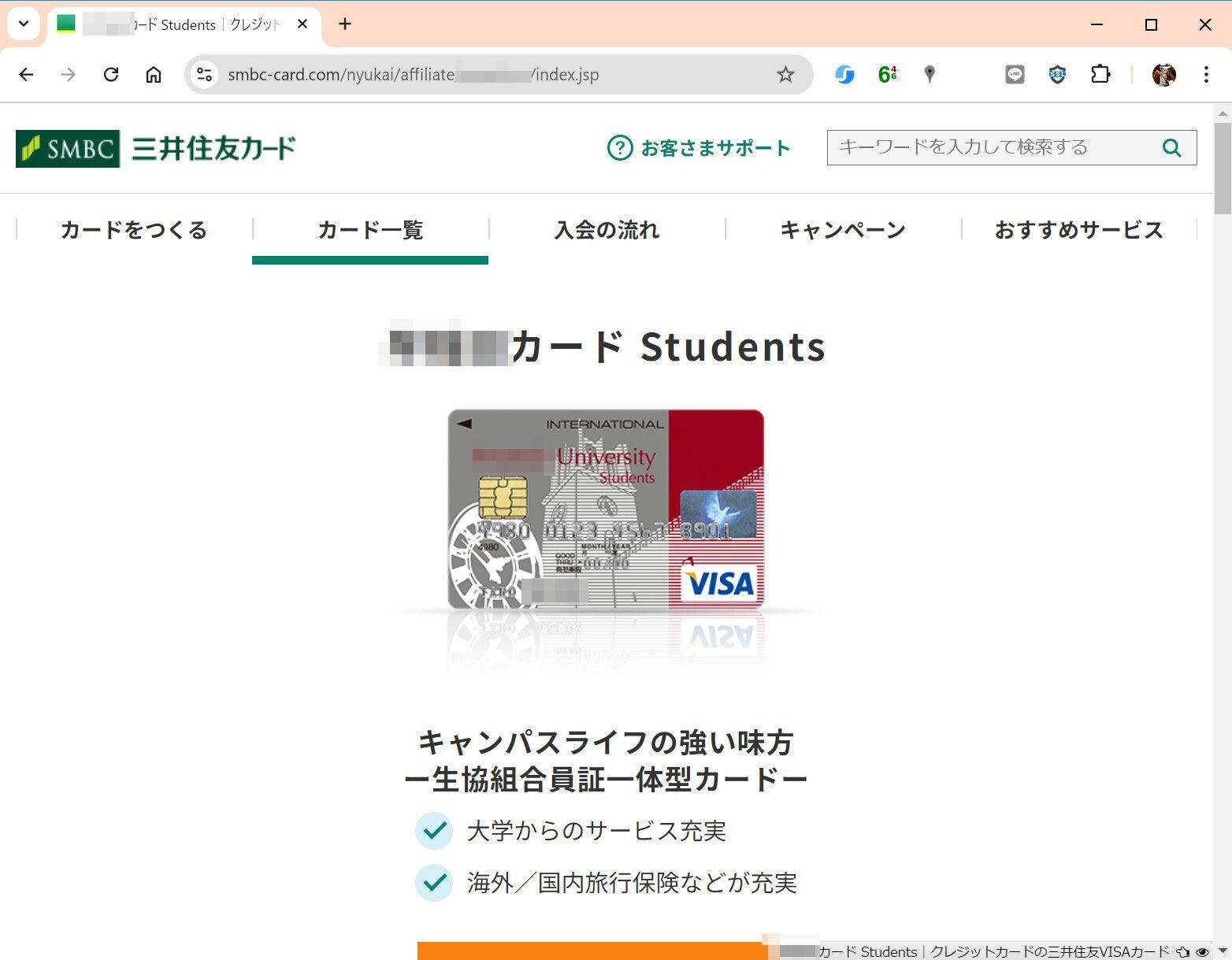Click the address bar URL
1232x960 pixels.
point(414,75)
